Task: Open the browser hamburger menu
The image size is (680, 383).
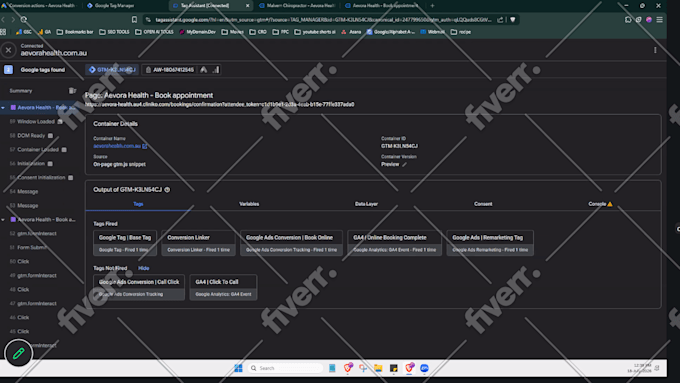Action: tap(659, 20)
